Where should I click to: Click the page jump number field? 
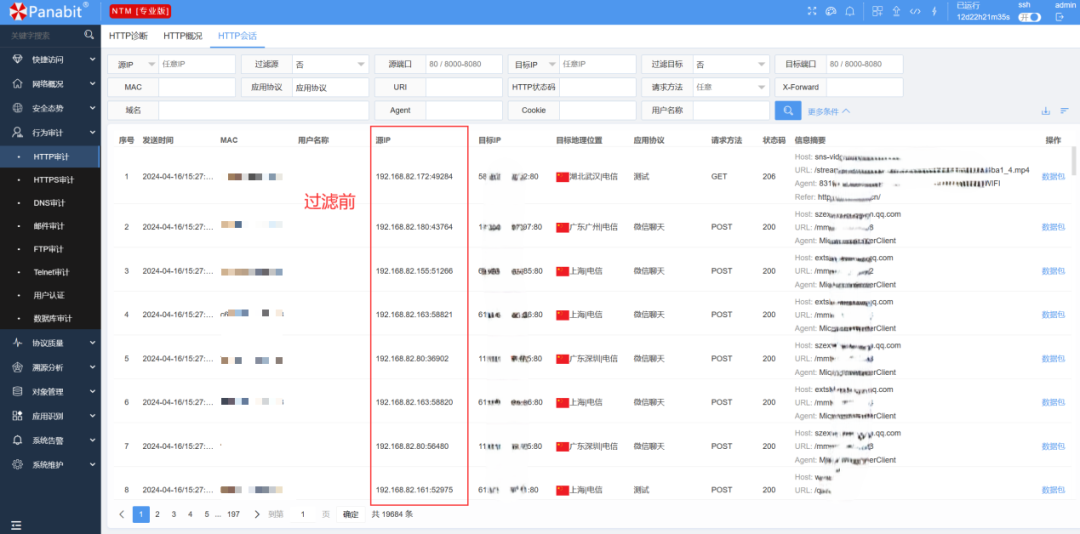click(302, 514)
